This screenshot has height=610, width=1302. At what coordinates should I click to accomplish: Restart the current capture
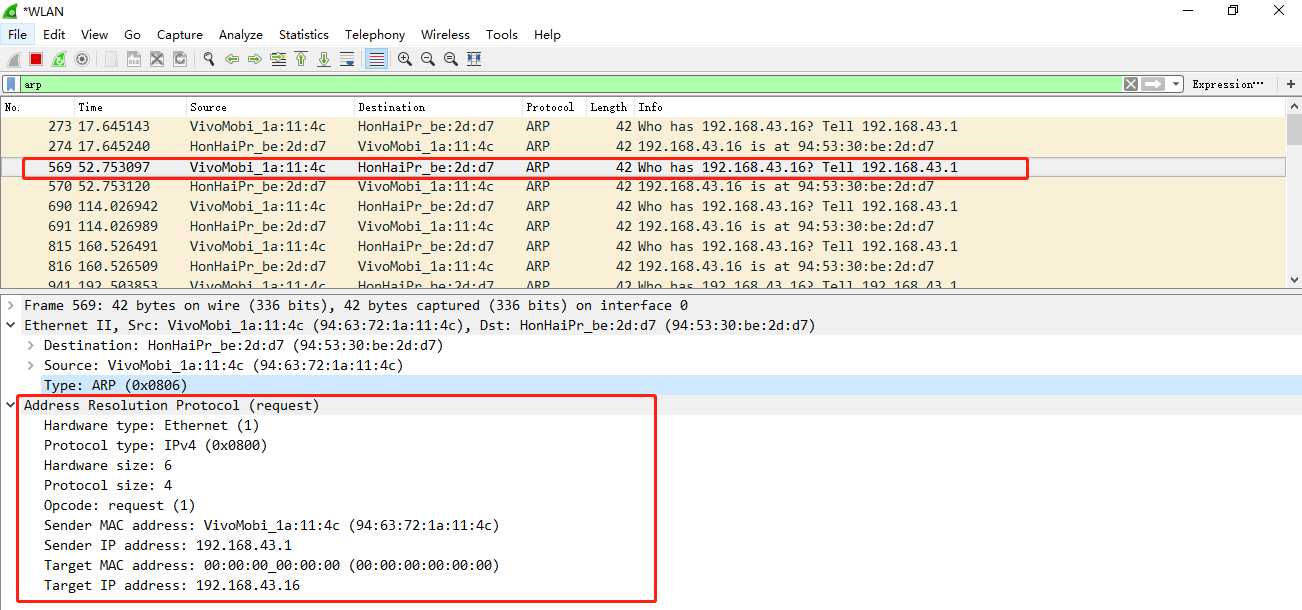tap(59, 59)
